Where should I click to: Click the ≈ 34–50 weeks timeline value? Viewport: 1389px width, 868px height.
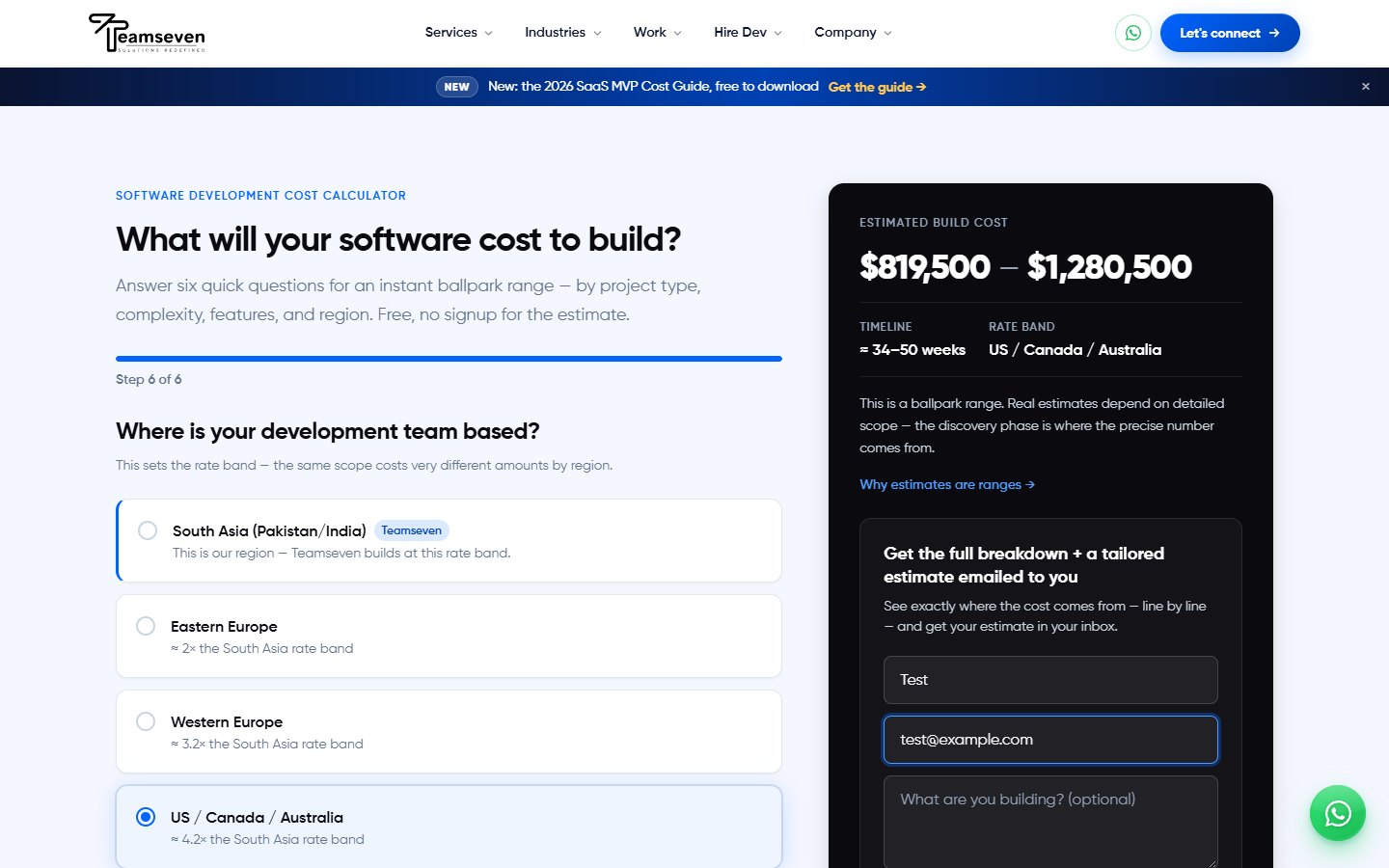tap(912, 350)
